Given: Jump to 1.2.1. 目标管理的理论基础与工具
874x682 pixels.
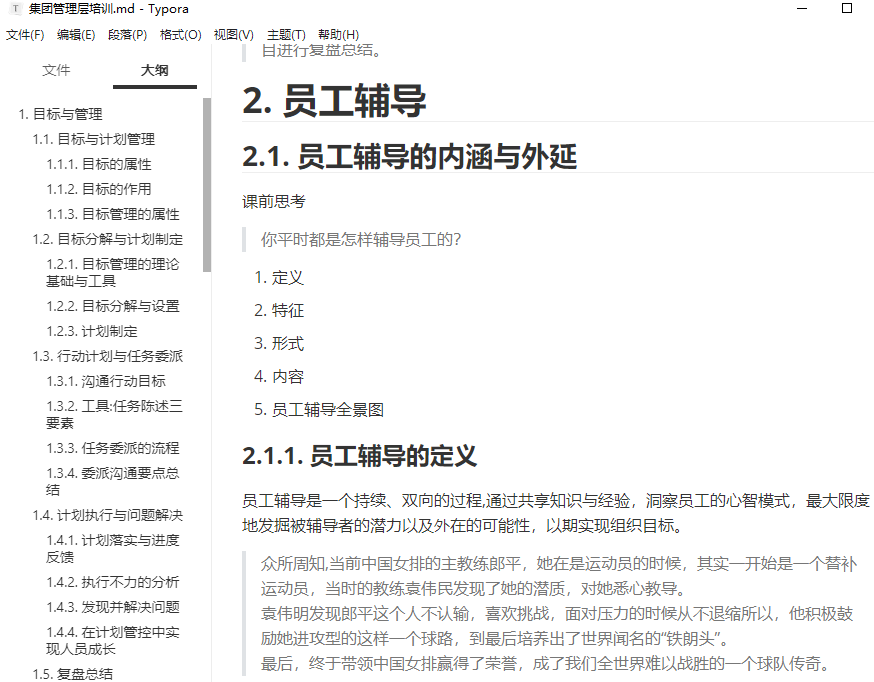Looking at the screenshot, I should (113, 272).
